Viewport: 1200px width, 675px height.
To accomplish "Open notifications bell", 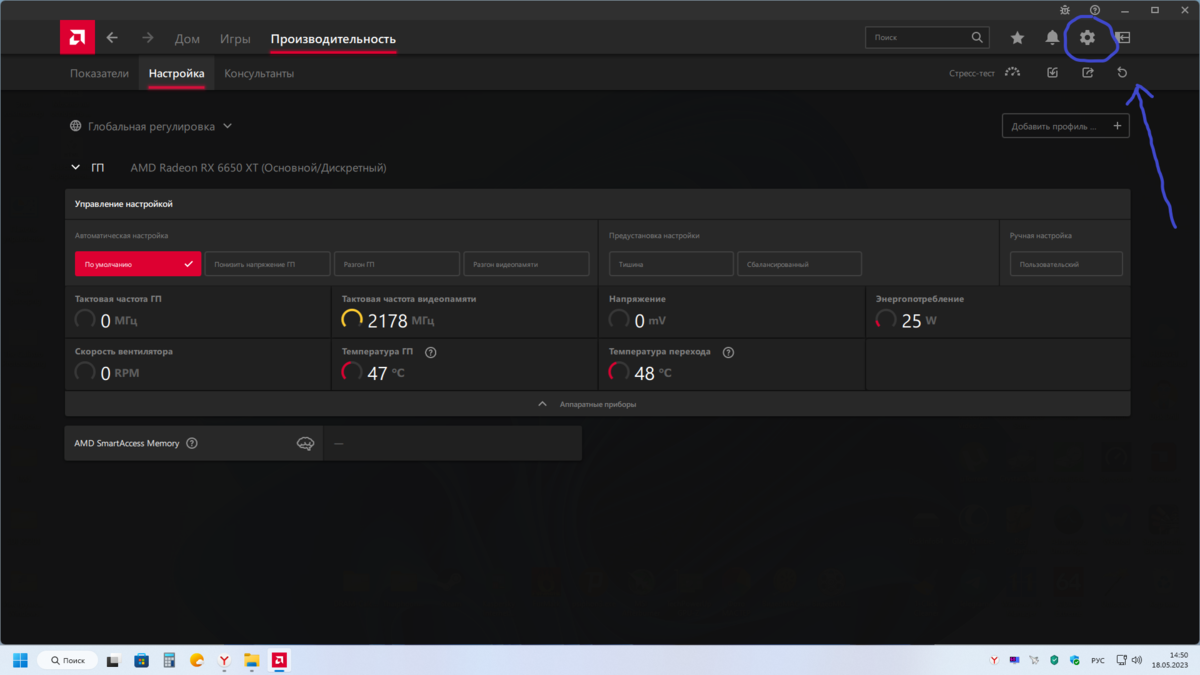I will pos(1052,38).
